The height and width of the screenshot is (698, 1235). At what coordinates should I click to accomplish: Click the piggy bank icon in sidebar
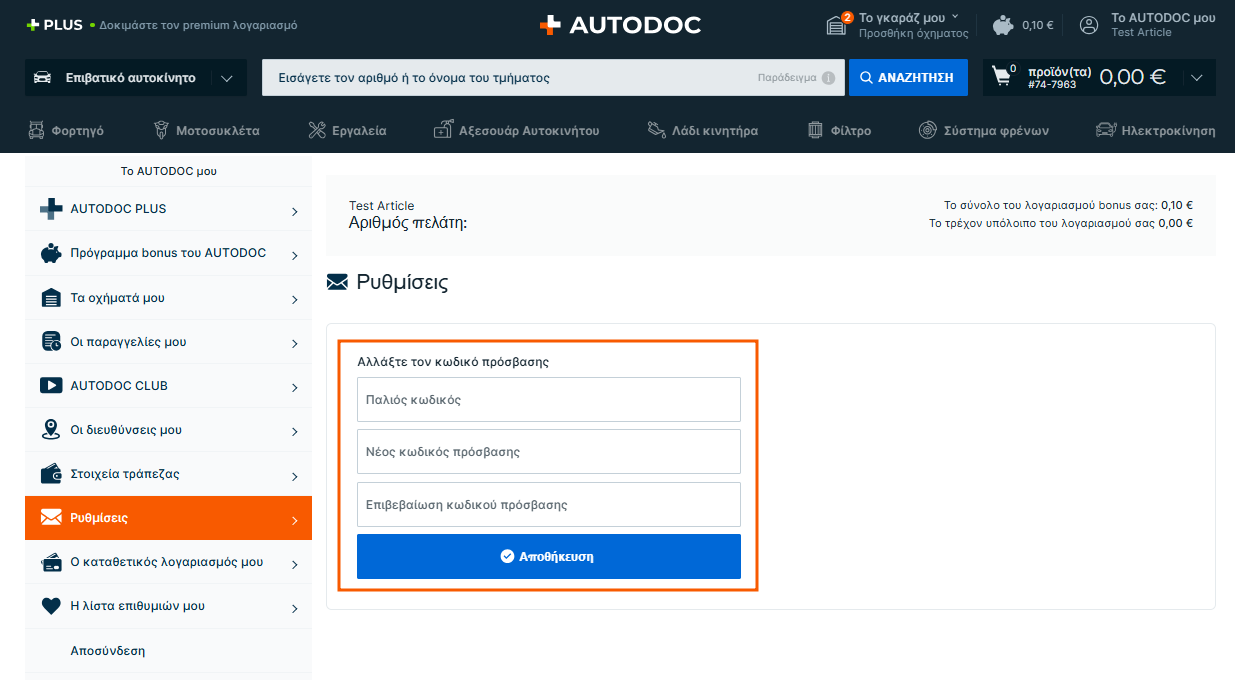click(51, 254)
